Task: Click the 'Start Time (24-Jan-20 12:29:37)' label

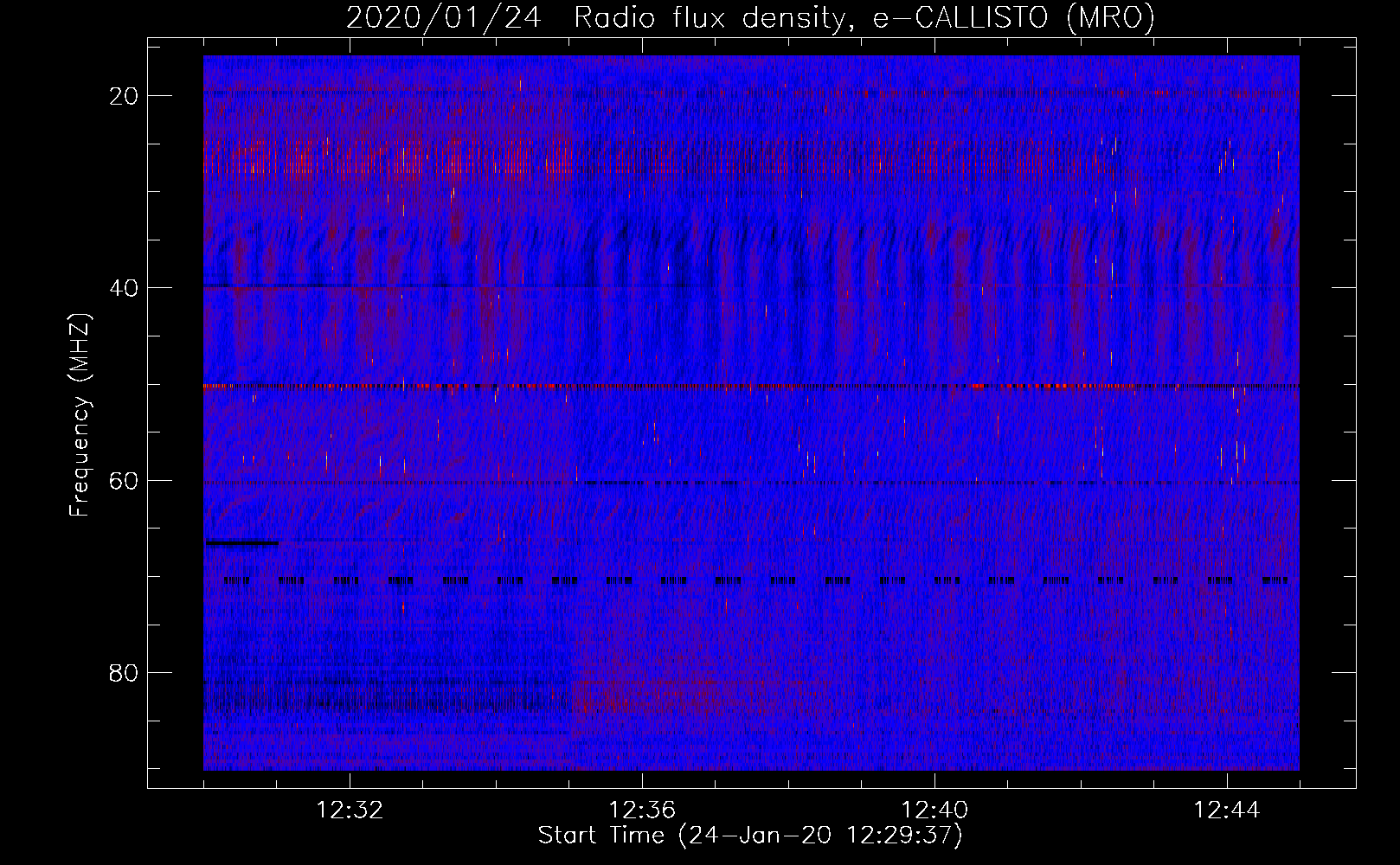Action: tap(750, 836)
